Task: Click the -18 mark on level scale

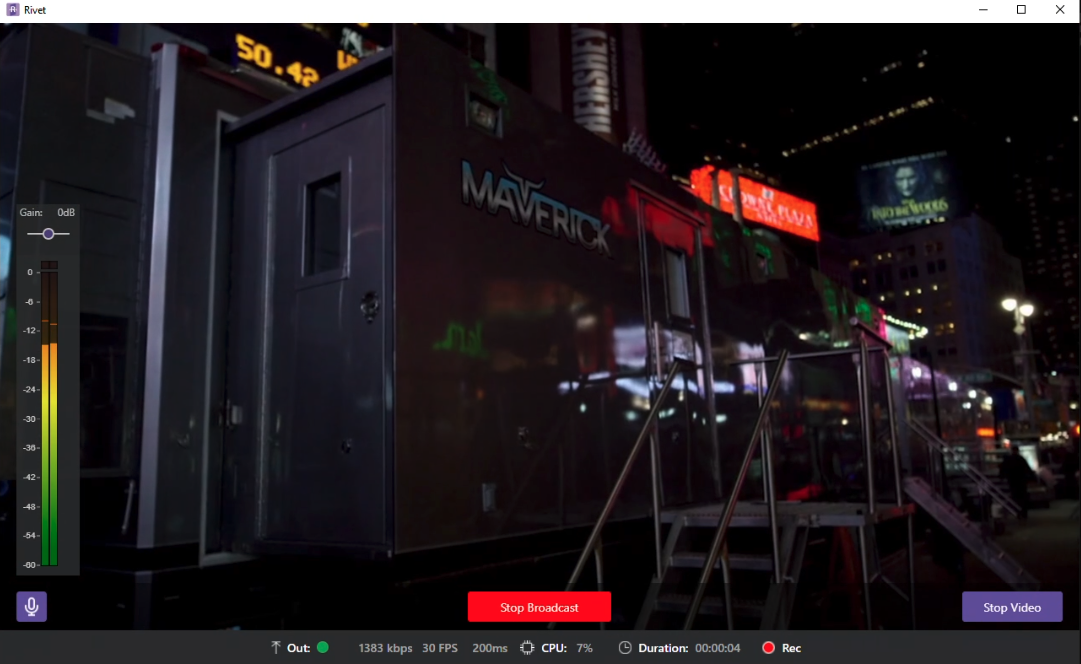Action: pos(30,360)
